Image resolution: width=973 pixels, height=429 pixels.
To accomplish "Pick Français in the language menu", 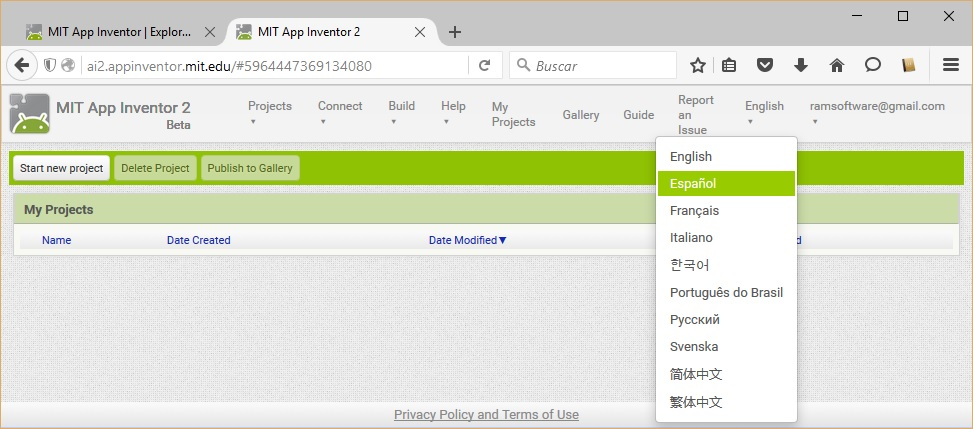I will (694, 211).
